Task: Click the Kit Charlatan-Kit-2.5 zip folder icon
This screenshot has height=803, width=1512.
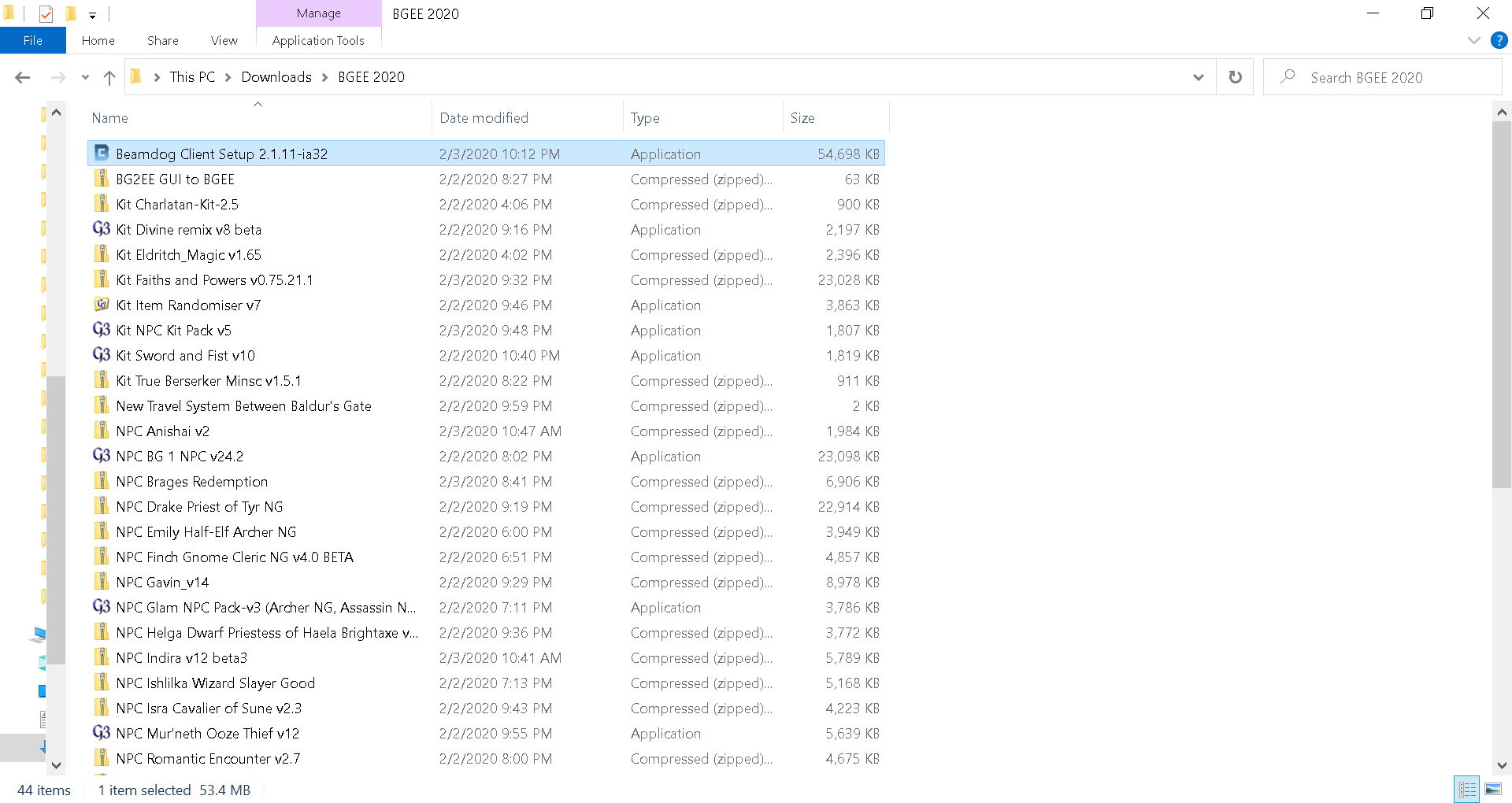Action: pyautogui.click(x=102, y=204)
